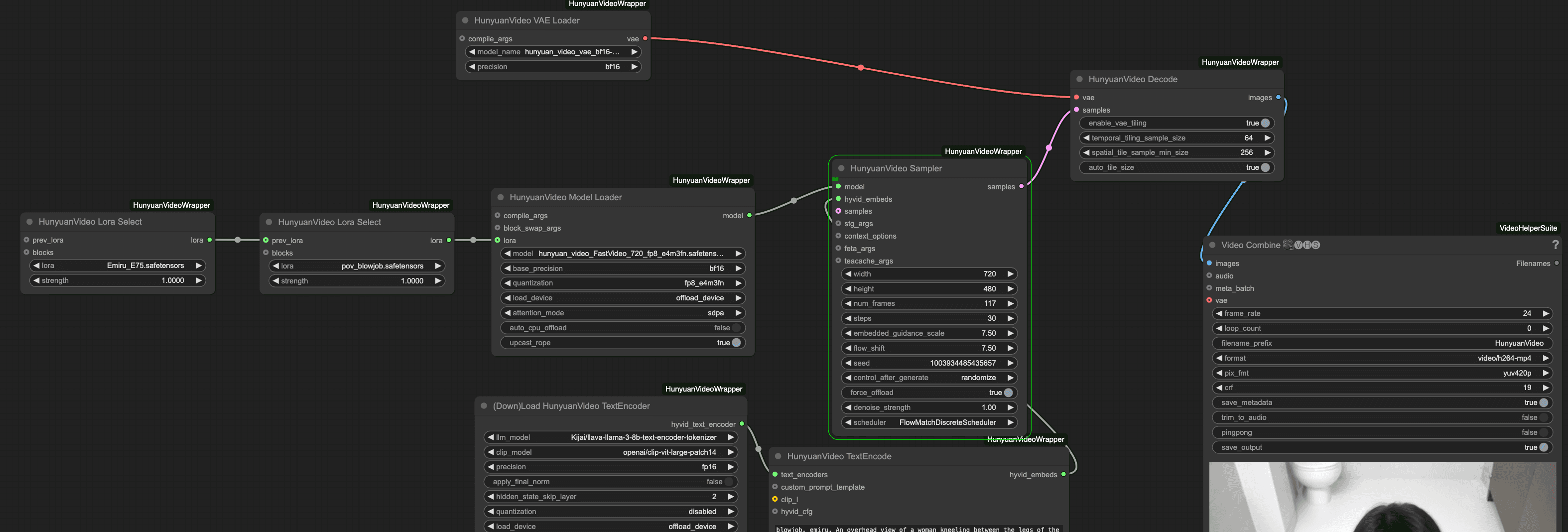Open the Emiru_E75.safetensors lora dropdown
The height and width of the screenshot is (532, 1568).
(118, 266)
